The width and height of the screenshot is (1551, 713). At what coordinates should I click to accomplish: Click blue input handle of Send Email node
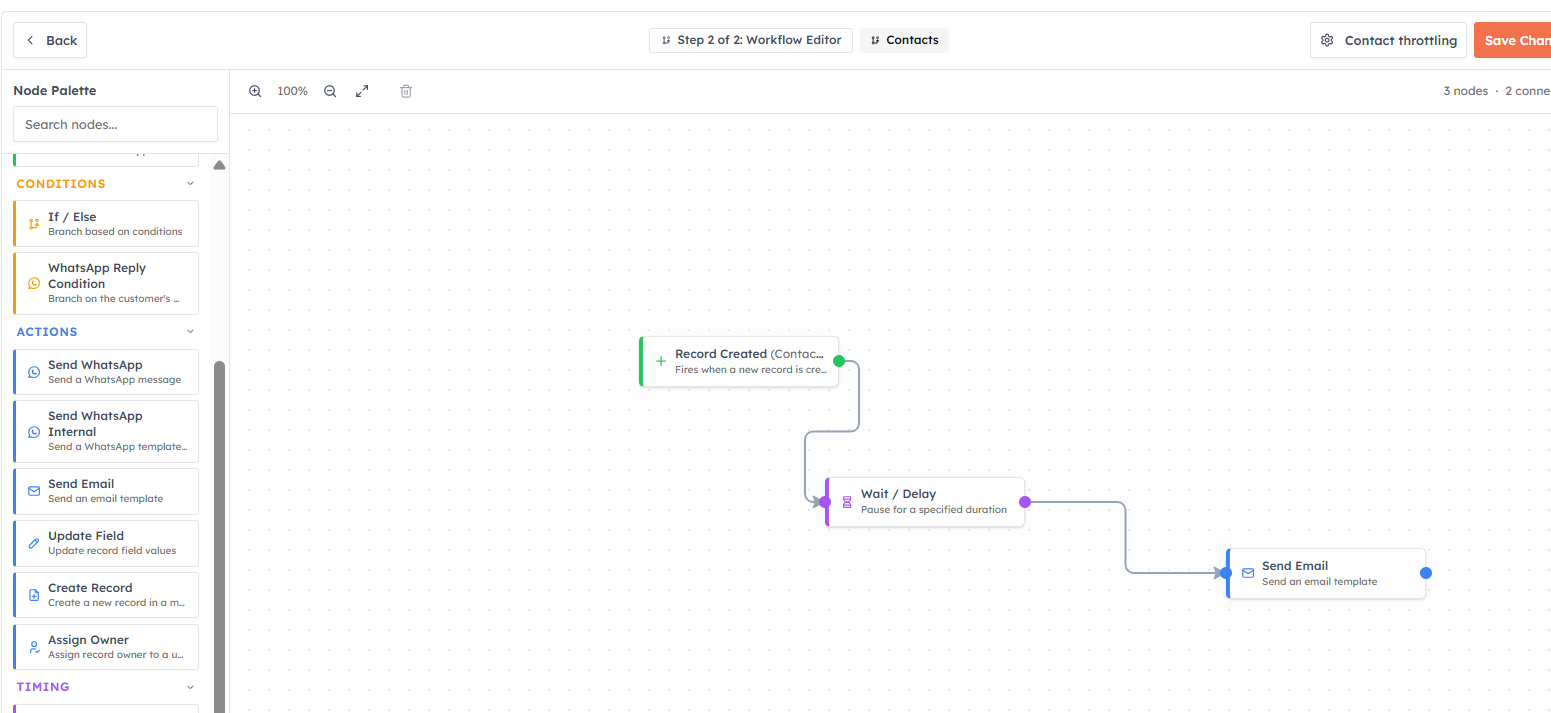pos(1226,573)
